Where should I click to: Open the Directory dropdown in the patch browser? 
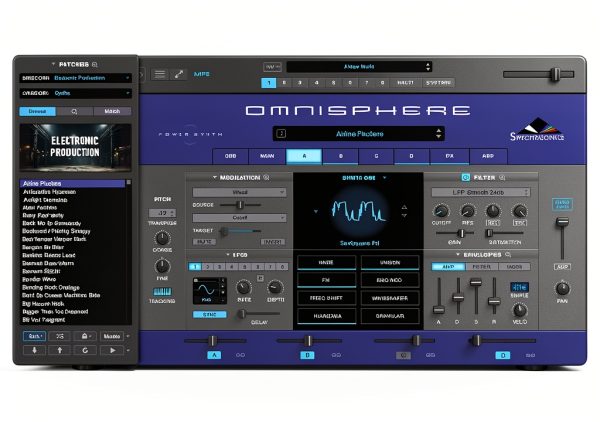point(75,78)
